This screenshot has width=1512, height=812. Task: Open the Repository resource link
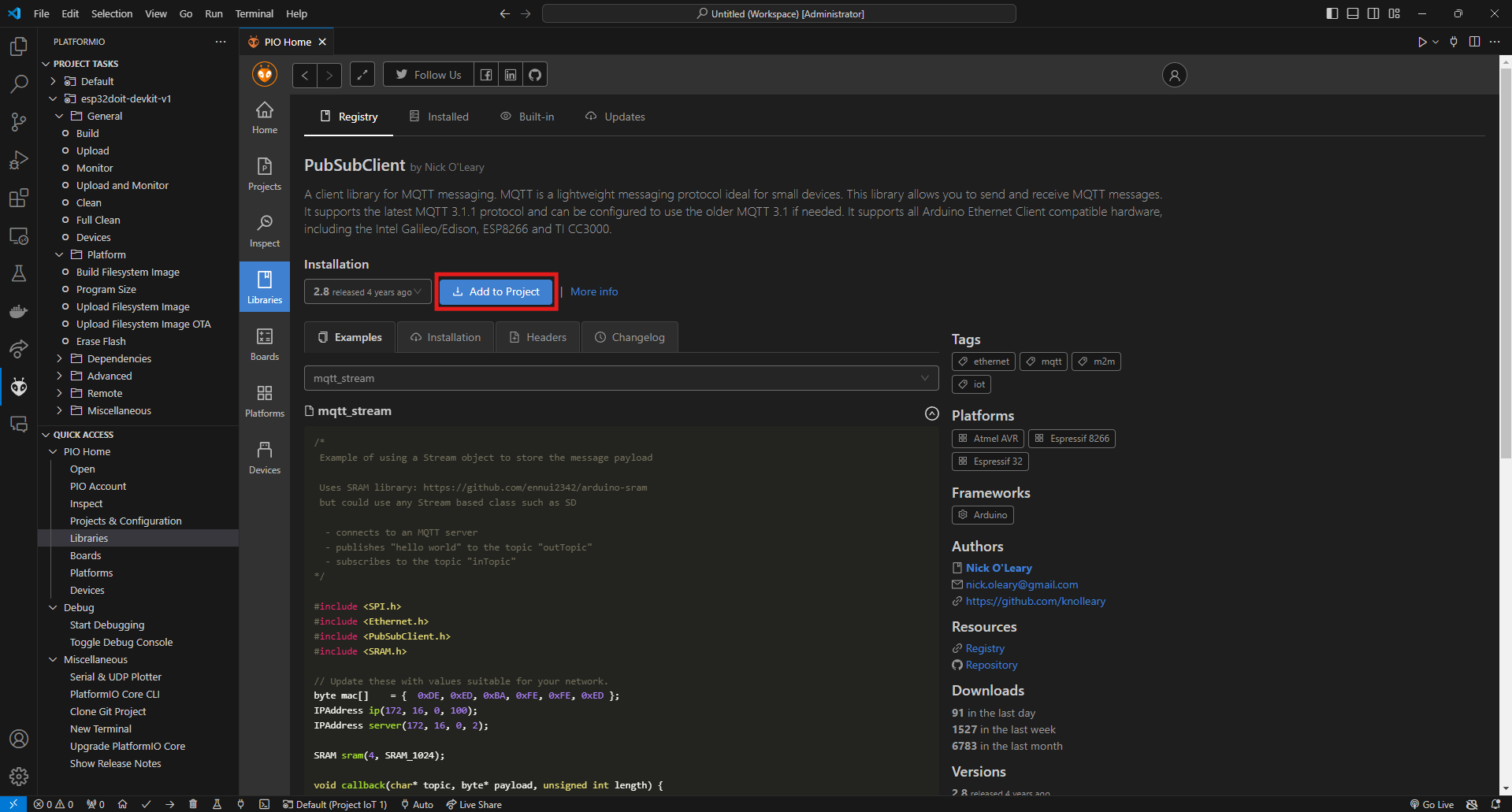click(x=991, y=665)
